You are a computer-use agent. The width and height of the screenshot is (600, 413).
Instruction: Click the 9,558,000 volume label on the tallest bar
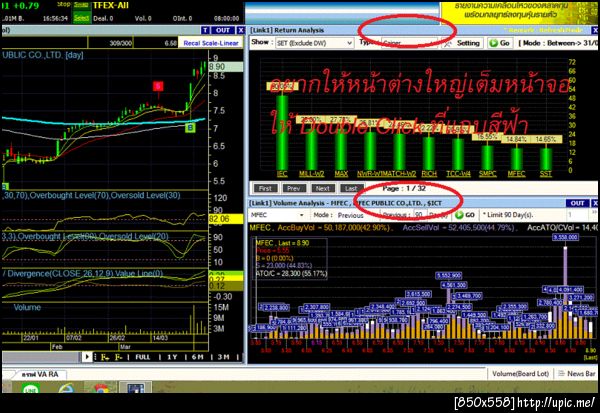coord(566,237)
